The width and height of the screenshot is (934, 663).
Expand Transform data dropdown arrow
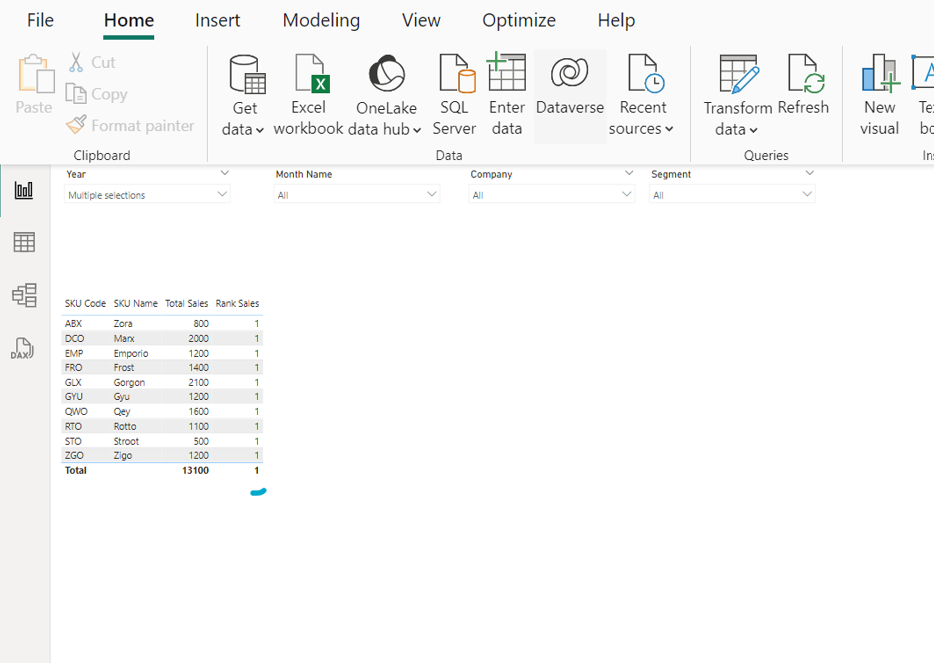click(x=754, y=130)
